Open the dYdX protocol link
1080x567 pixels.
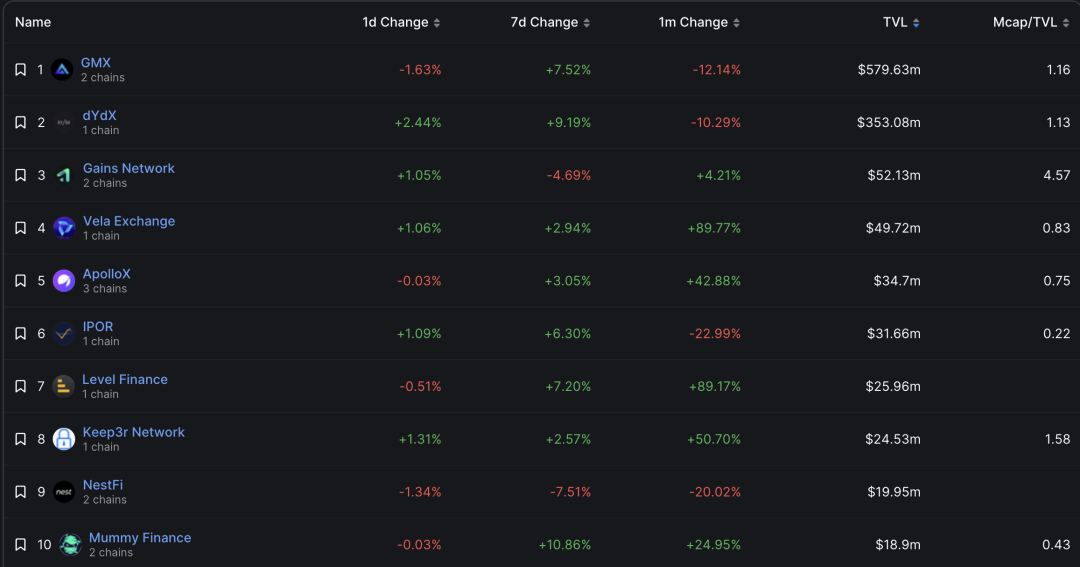tap(99, 115)
